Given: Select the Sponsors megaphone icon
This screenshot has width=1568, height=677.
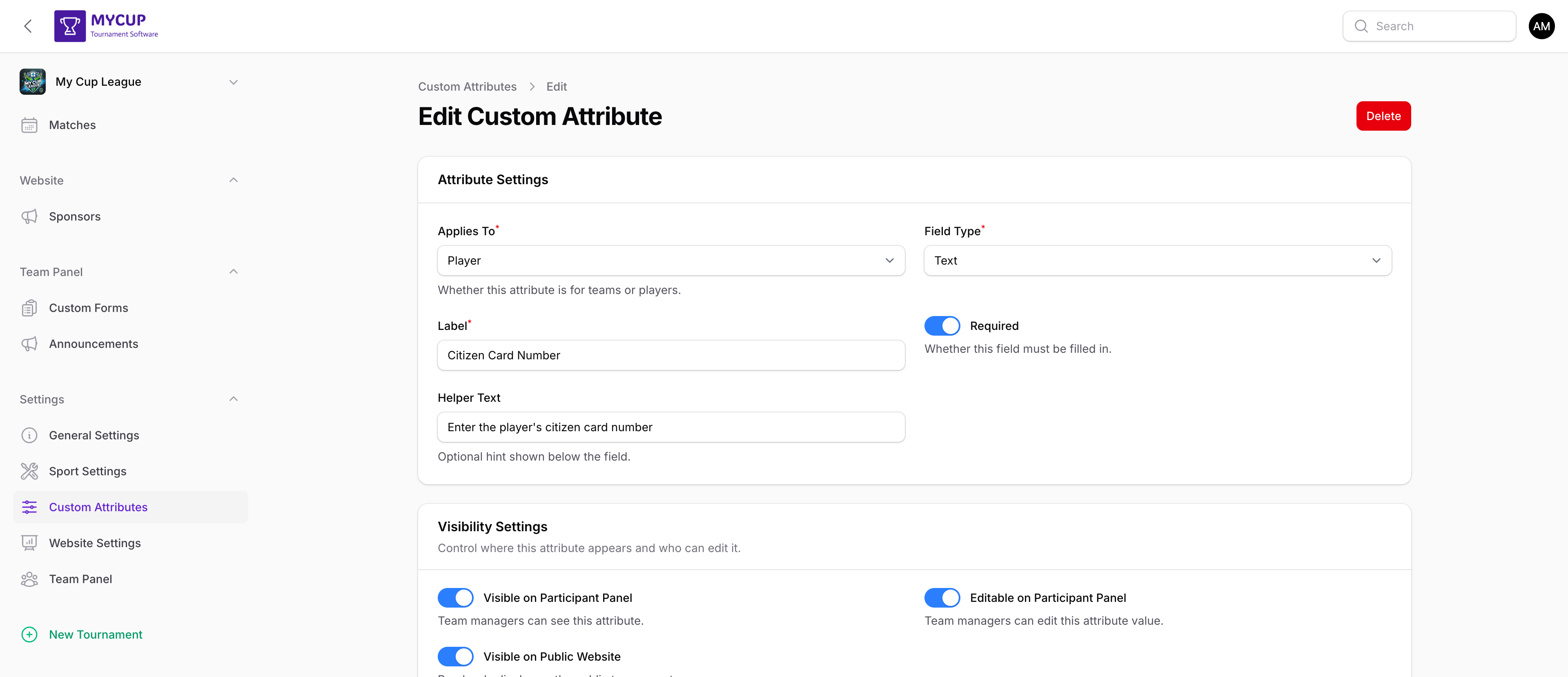Looking at the screenshot, I should click(x=30, y=216).
